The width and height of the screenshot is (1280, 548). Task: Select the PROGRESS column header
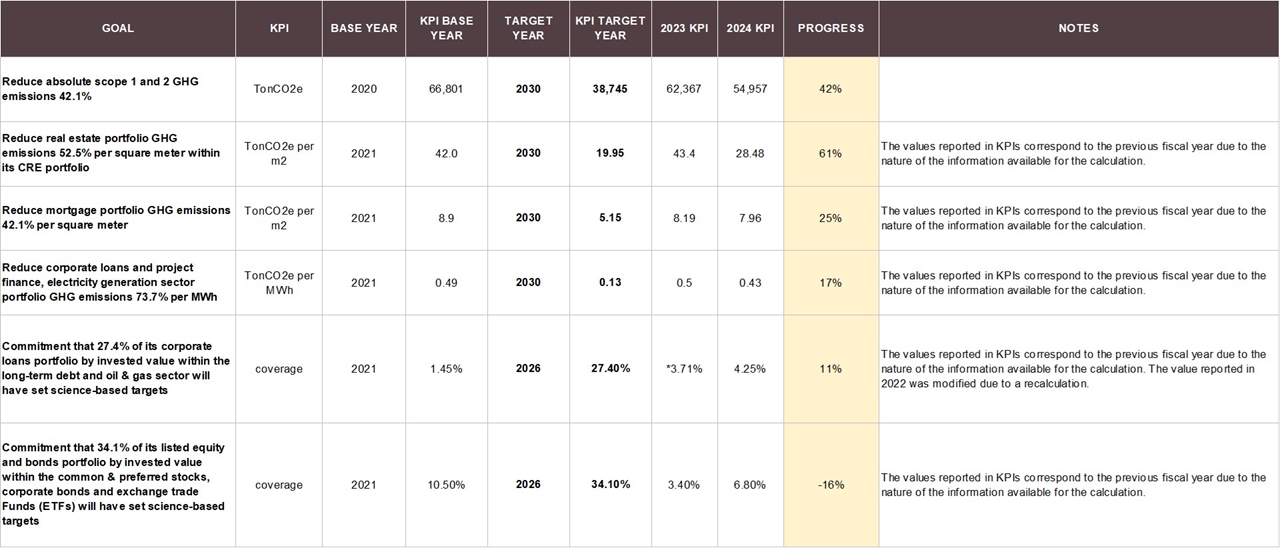[830, 28]
